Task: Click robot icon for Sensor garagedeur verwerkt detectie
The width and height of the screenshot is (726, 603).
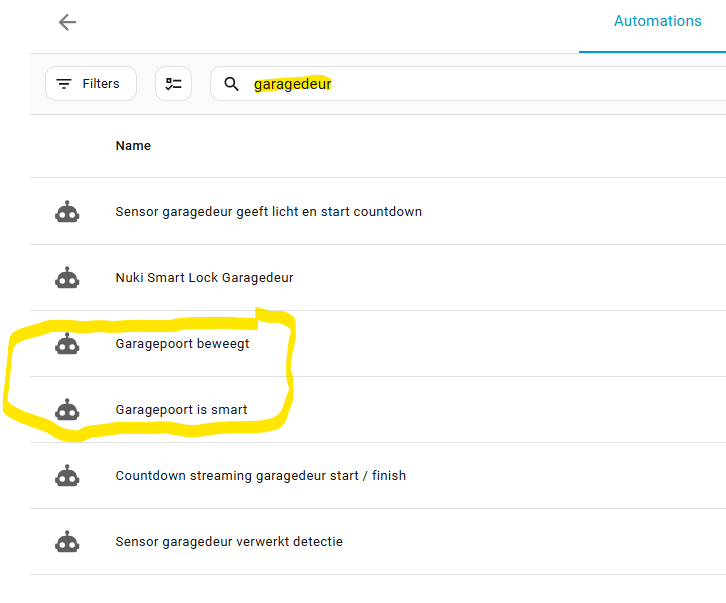Action: click(x=67, y=542)
